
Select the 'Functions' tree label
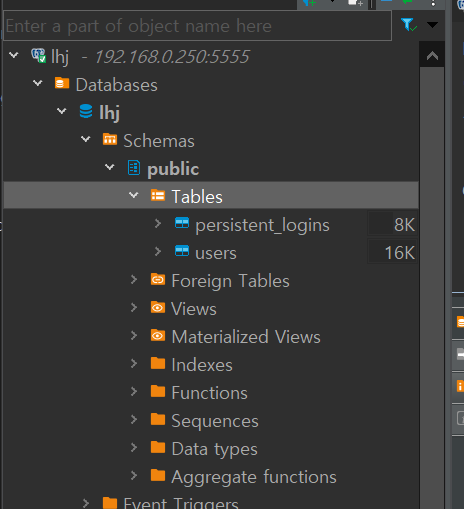click(209, 393)
